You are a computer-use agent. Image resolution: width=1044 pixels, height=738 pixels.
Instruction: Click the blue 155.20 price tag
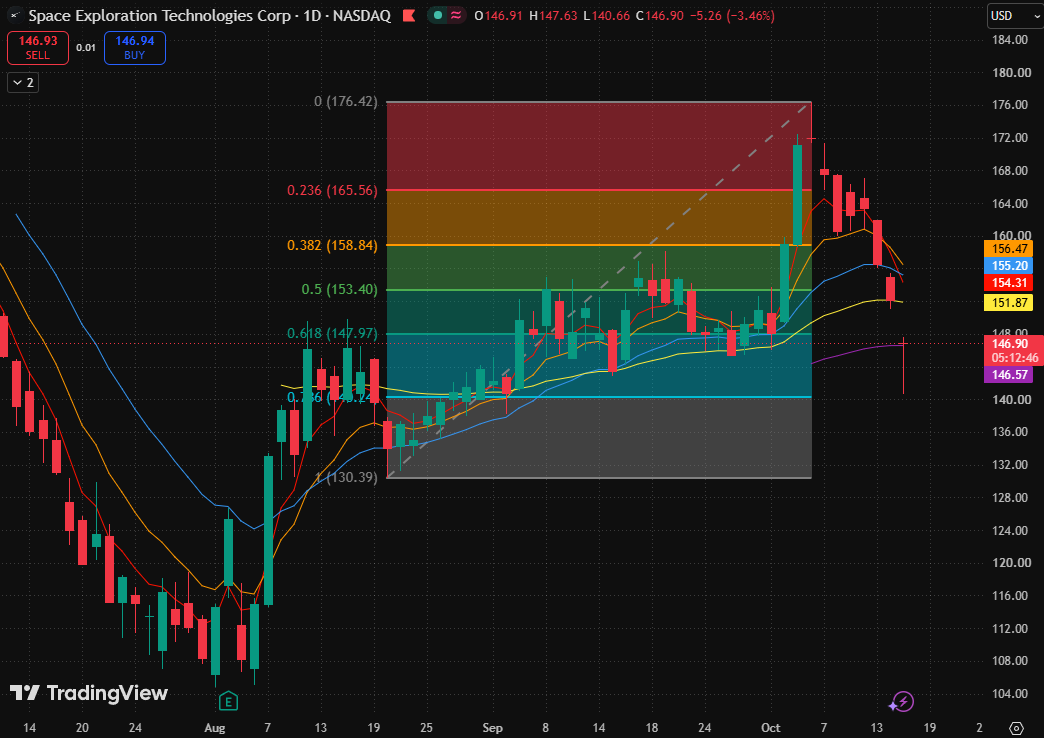pyautogui.click(x=1009, y=266)
